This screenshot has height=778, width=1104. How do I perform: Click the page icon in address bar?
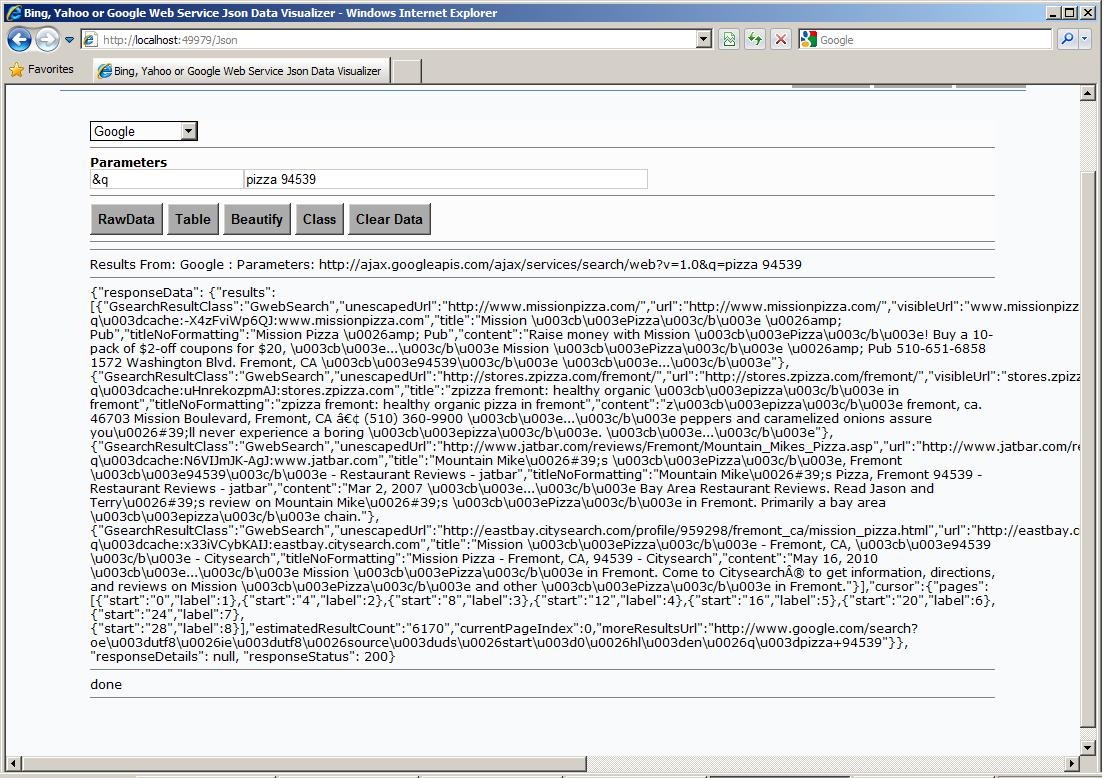tap(90, 40)
